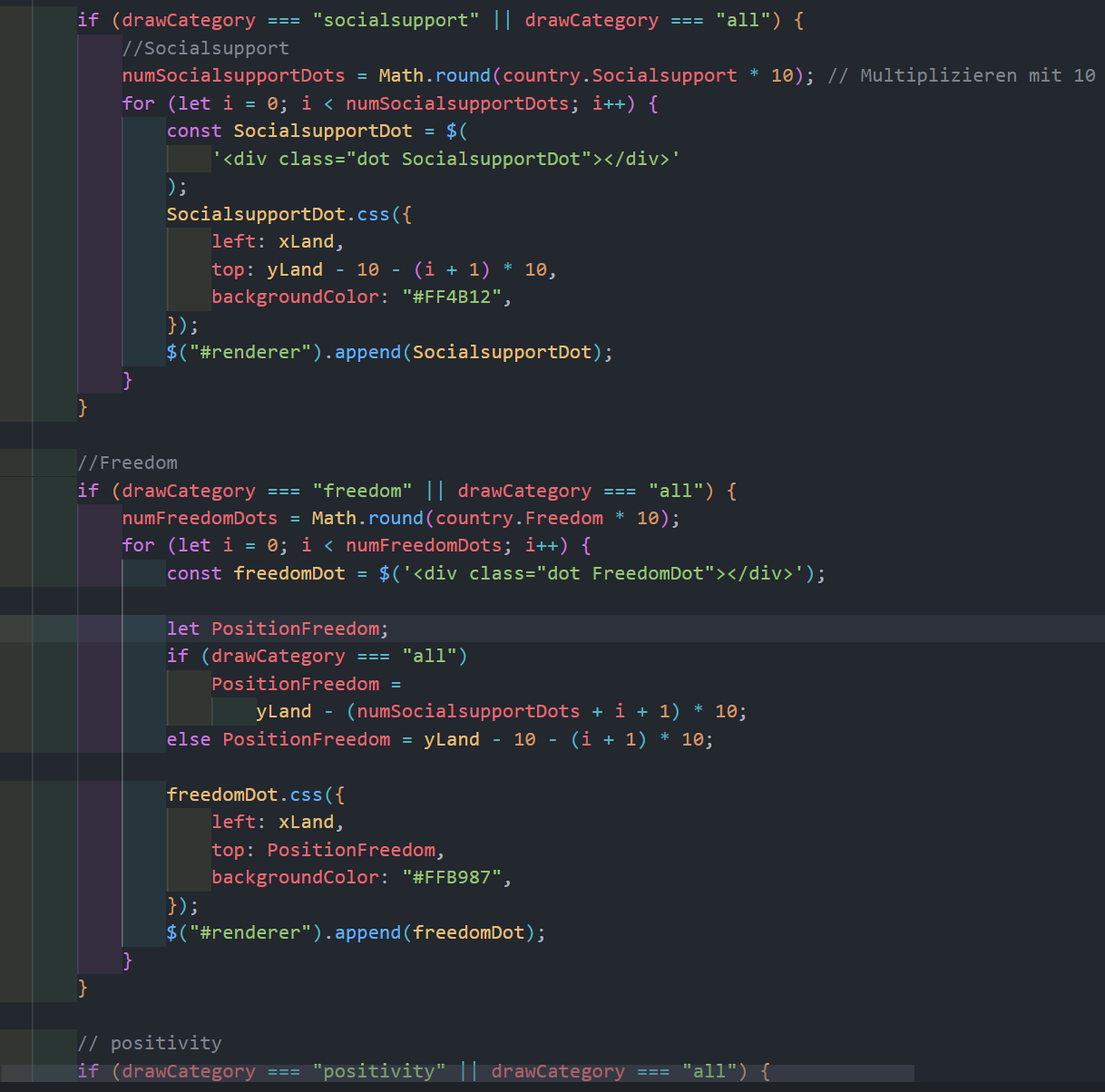
Task: Click "top: PositionFreedom" property line
Action: (x=327, y=850)
